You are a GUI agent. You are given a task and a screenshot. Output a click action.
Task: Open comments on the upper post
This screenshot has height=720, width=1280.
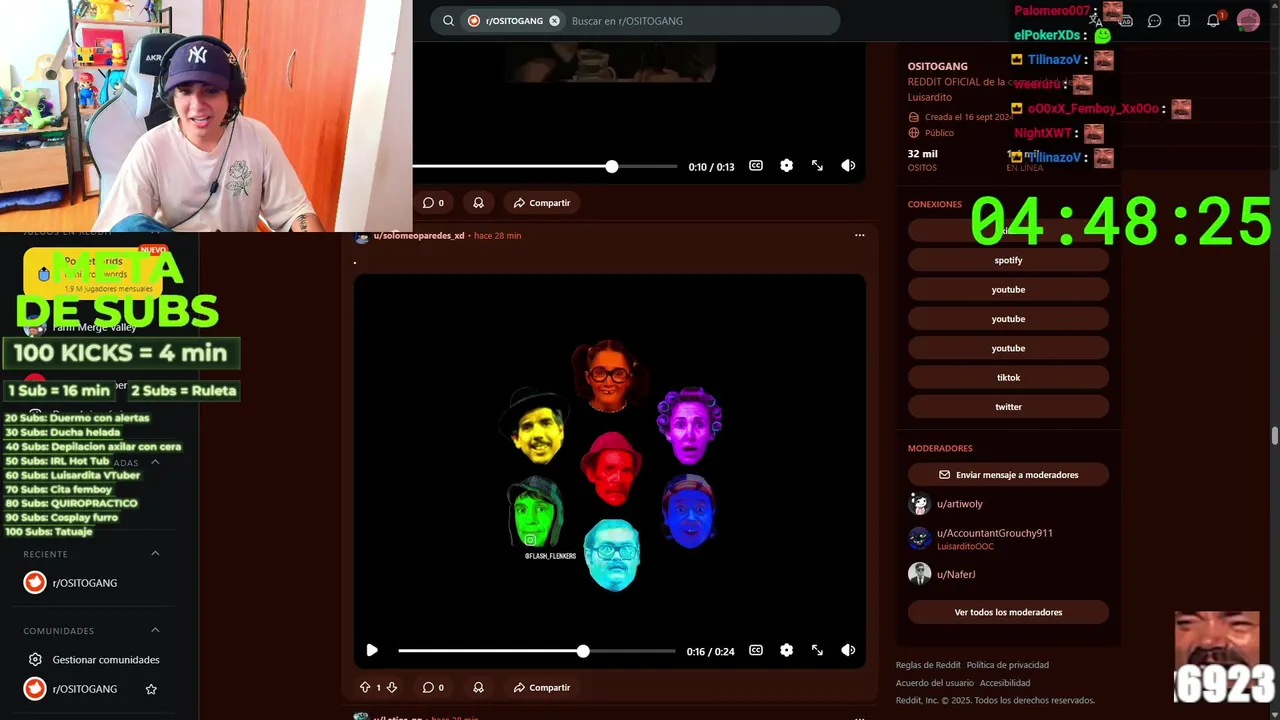pos(433,203)
